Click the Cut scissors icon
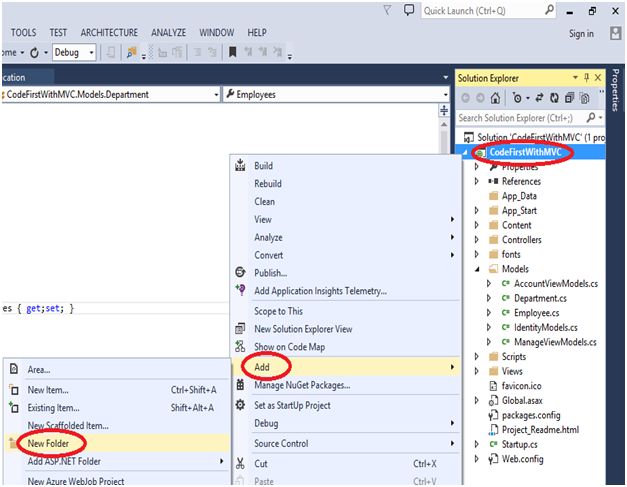The height and width of the screenshot is (487, 627). [240, 463]
